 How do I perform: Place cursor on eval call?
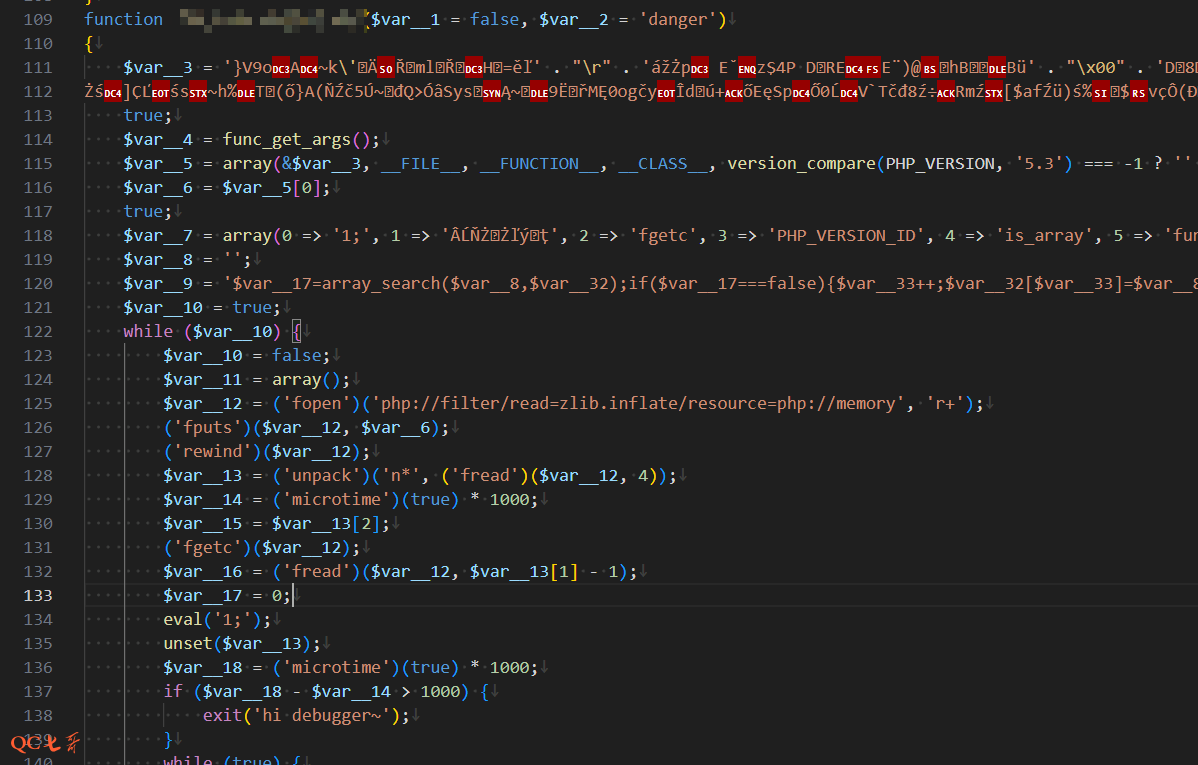tap(182, 619)
